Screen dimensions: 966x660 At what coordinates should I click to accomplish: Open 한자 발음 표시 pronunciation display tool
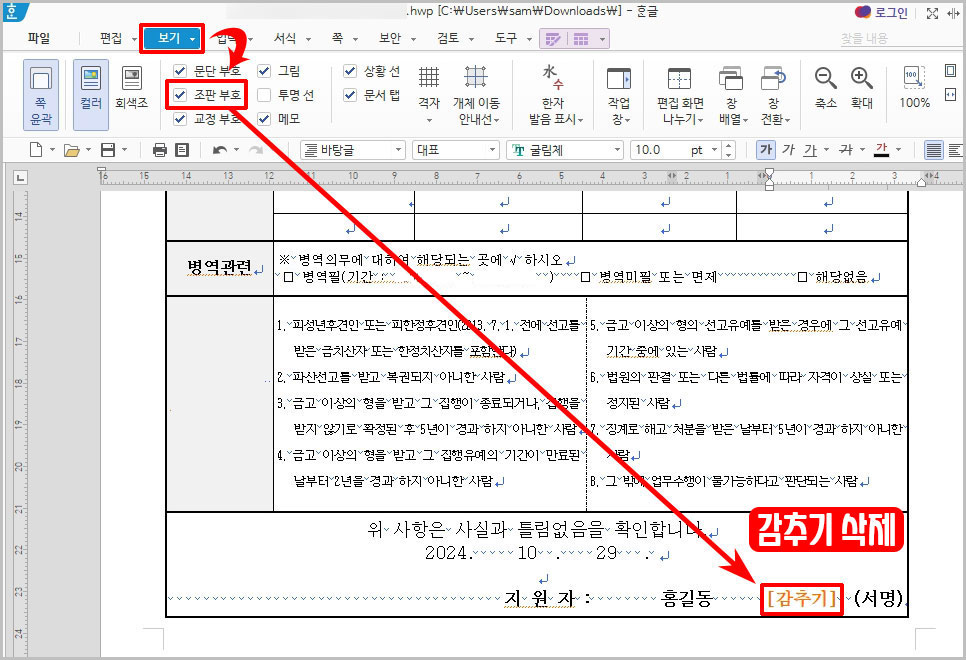553,90
